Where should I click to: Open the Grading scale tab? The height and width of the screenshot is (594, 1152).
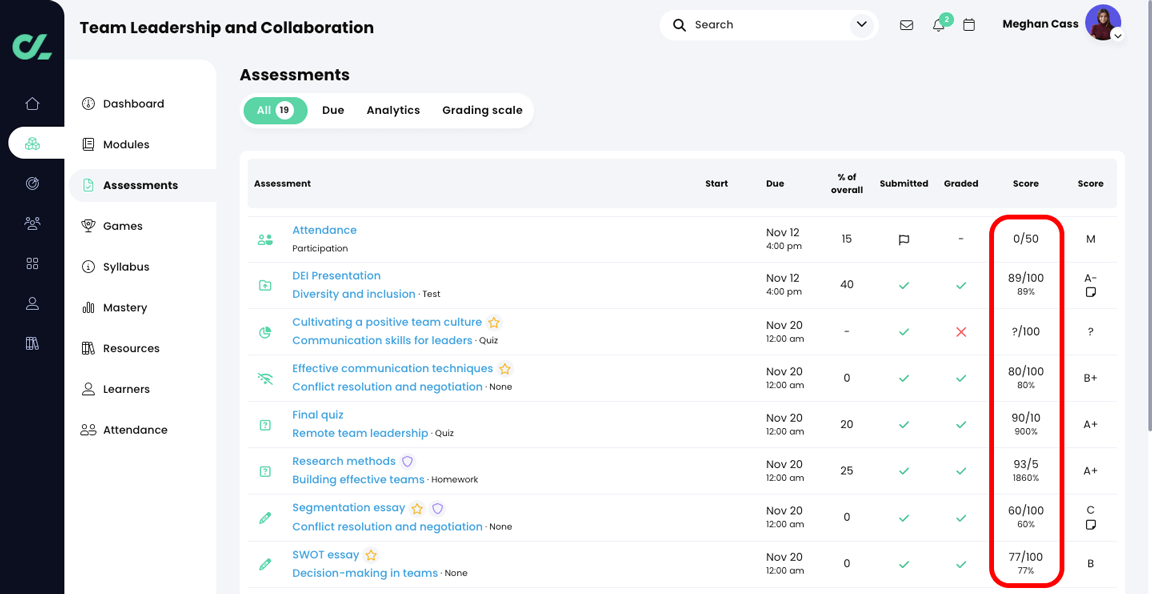[x=482, y=110]
